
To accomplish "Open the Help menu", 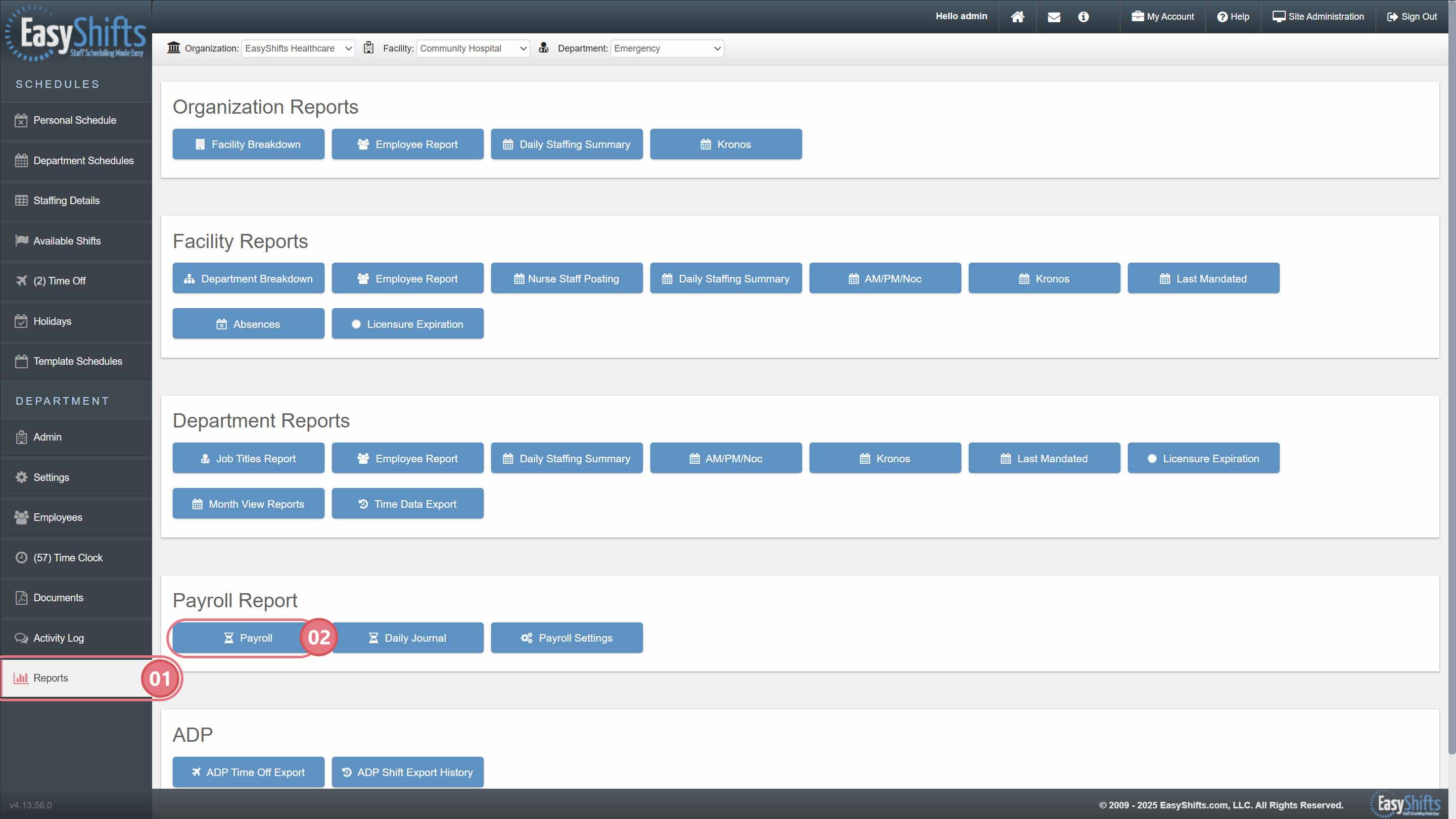I will [1233, 16].
